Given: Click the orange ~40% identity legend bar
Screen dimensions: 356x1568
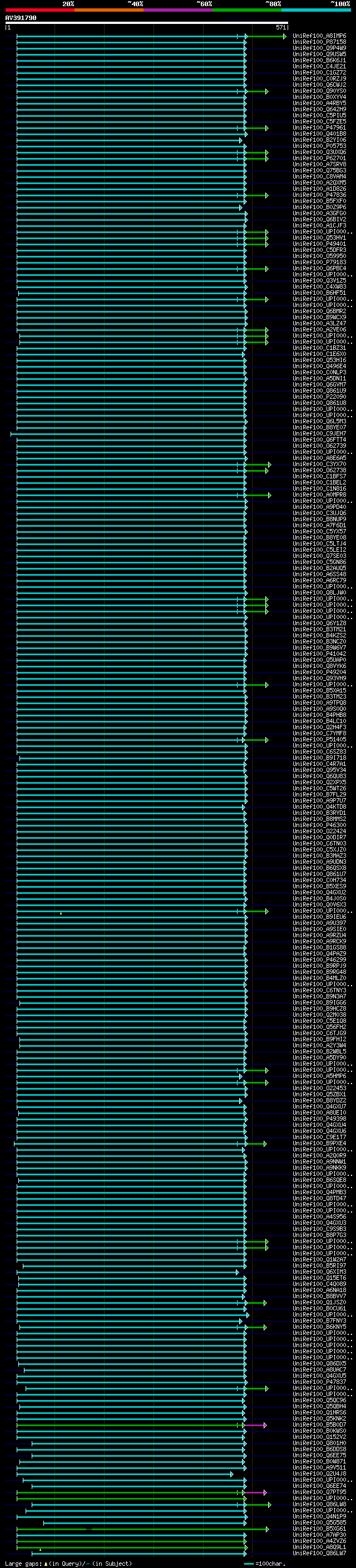Looking at the screenshot, I should coord(109,10).
